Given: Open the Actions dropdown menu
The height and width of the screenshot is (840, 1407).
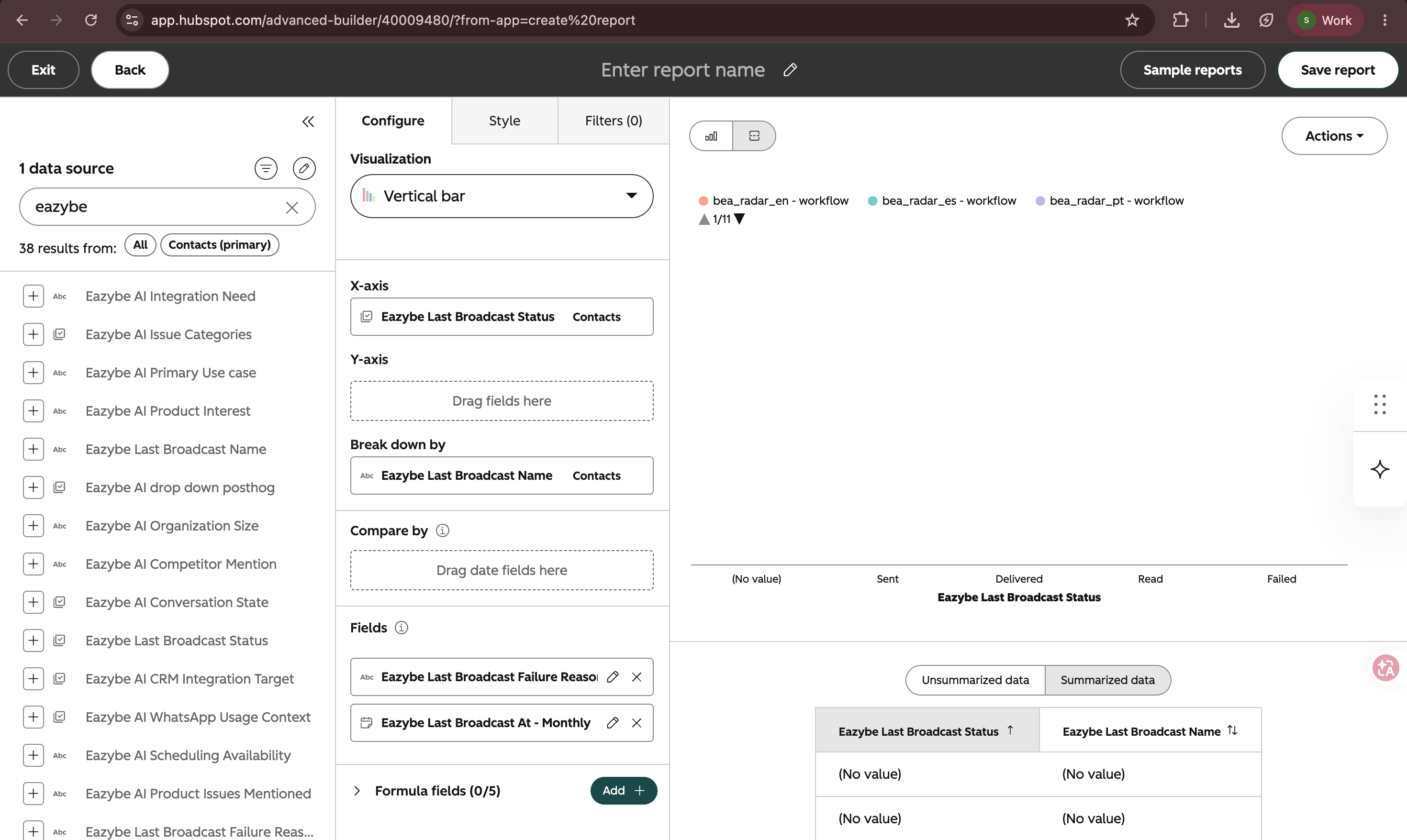Looking at the screenshot, I should (x=1334, y=136).
